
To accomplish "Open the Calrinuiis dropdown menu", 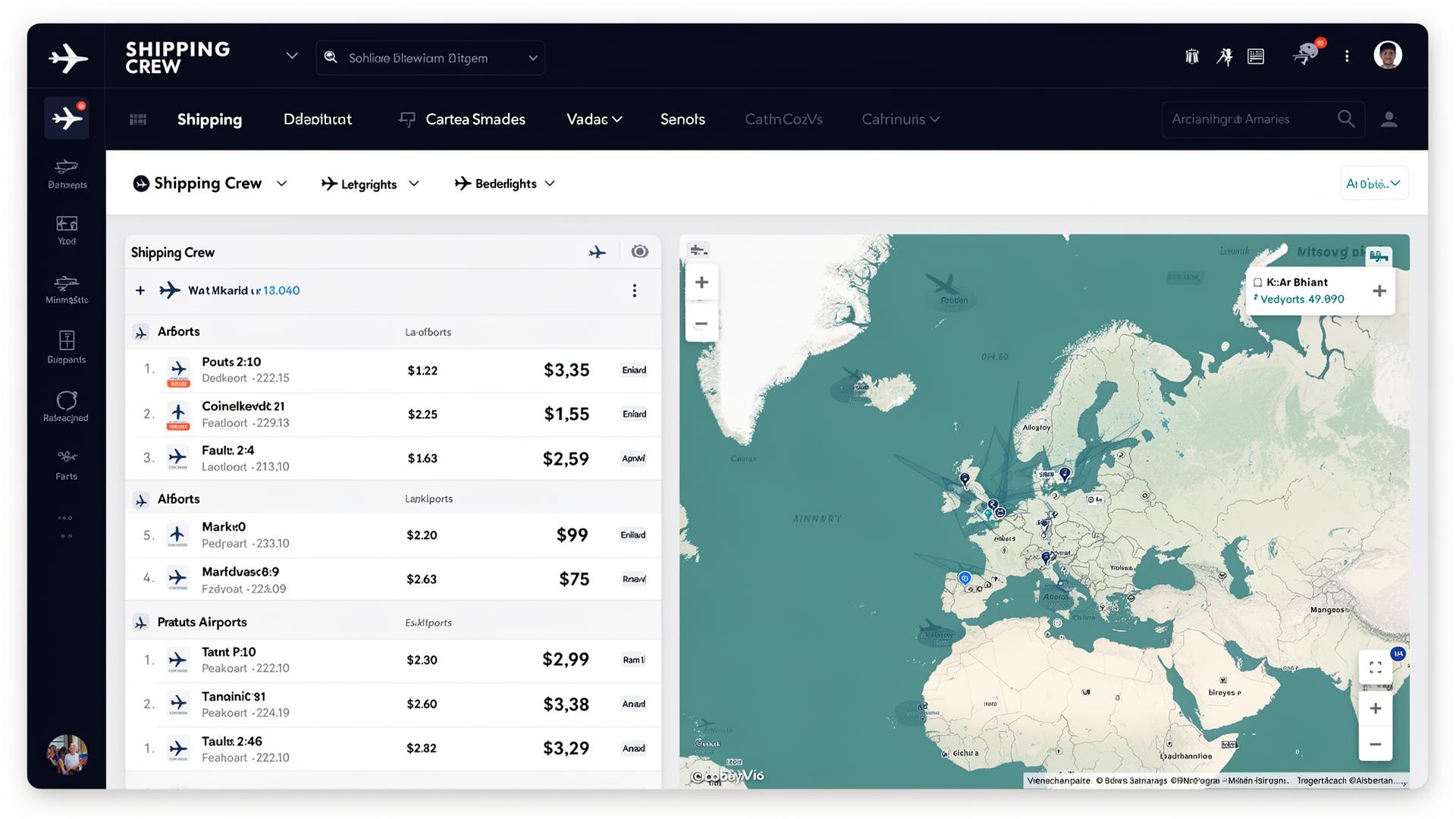I will [900, 119].
